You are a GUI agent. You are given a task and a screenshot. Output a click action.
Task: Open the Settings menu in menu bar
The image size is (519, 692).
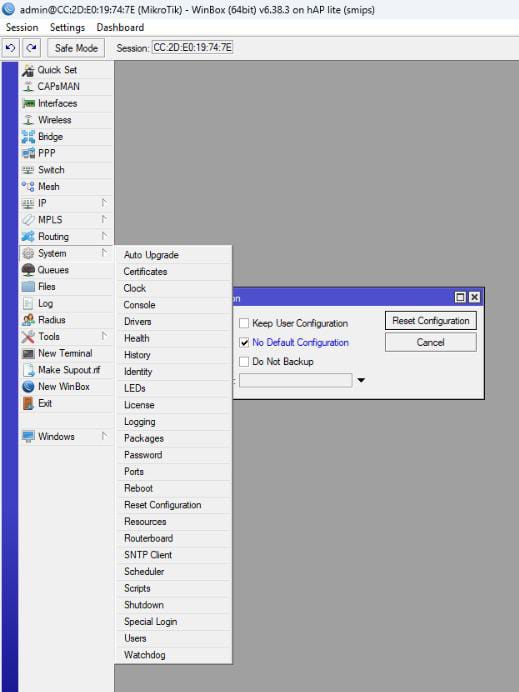[67, 27]
